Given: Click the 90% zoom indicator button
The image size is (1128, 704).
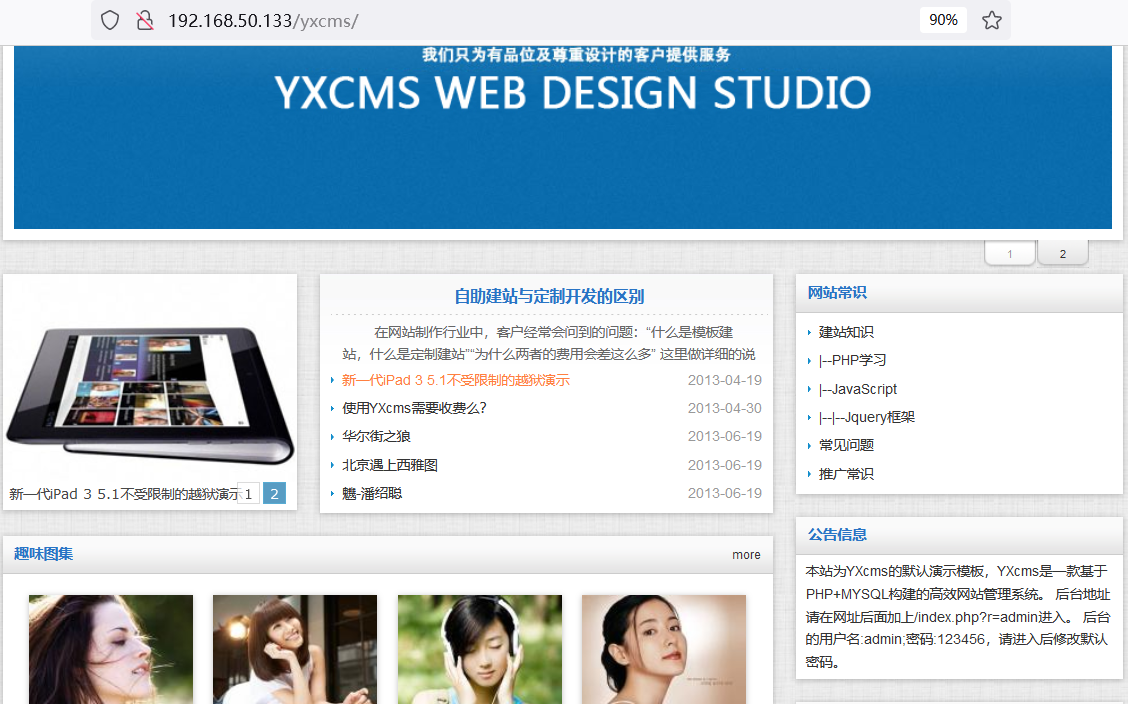Looking at the screenshot, I should pos(942,19).
